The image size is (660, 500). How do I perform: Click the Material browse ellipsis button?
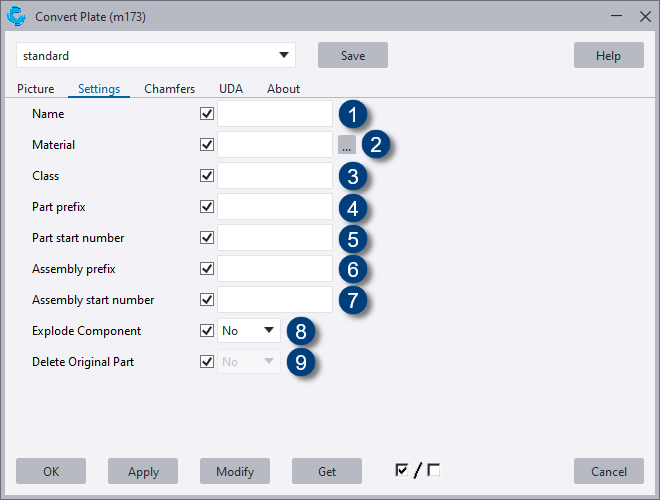[x=346, y=145]
